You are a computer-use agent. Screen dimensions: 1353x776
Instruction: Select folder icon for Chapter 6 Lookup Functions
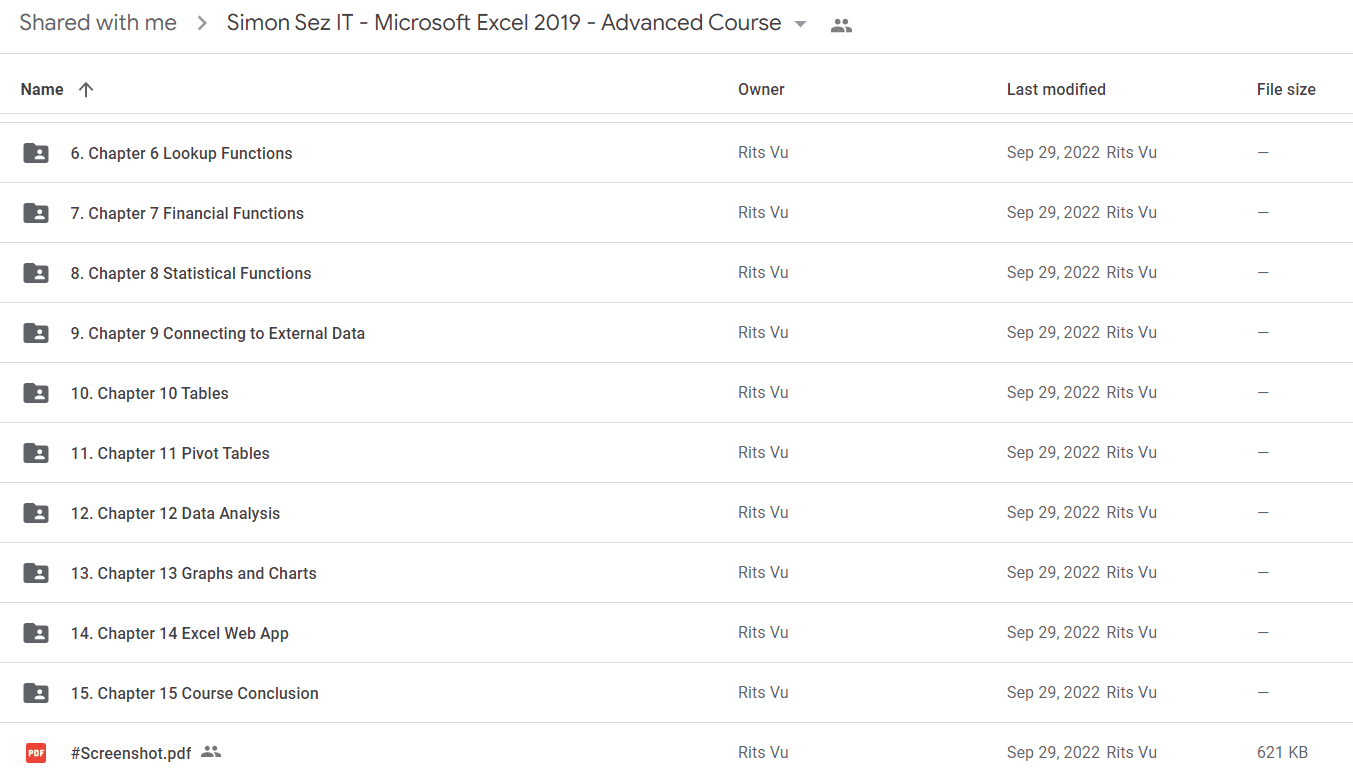click(x=36, y=153)
